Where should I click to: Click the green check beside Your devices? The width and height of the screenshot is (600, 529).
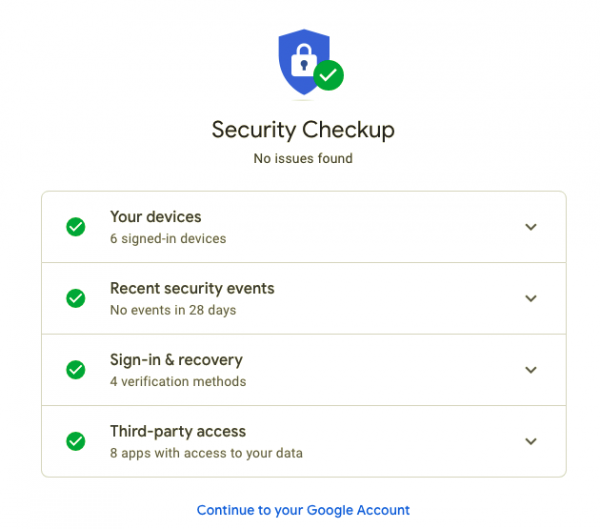point(76,227)
